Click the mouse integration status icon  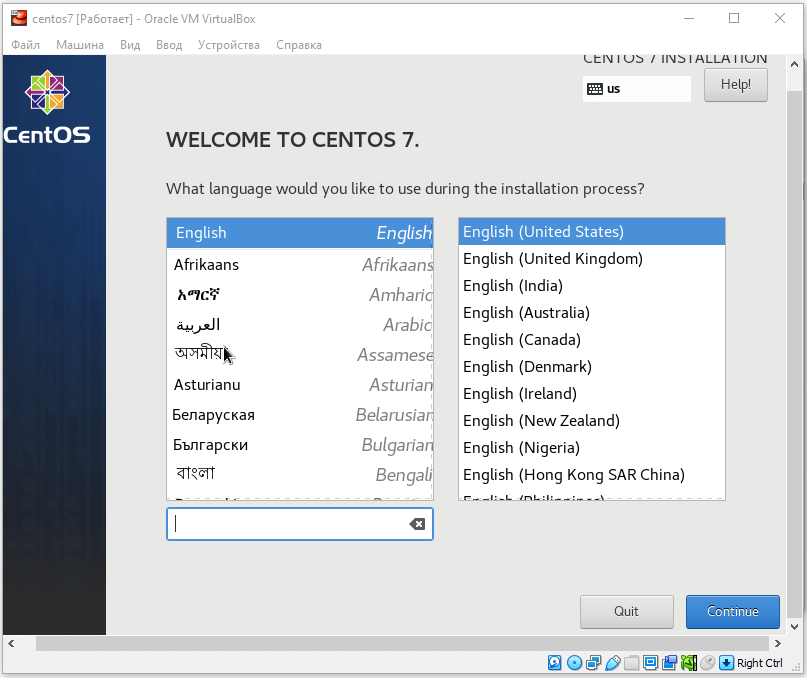pyautogui.click(x=708, y=662)
